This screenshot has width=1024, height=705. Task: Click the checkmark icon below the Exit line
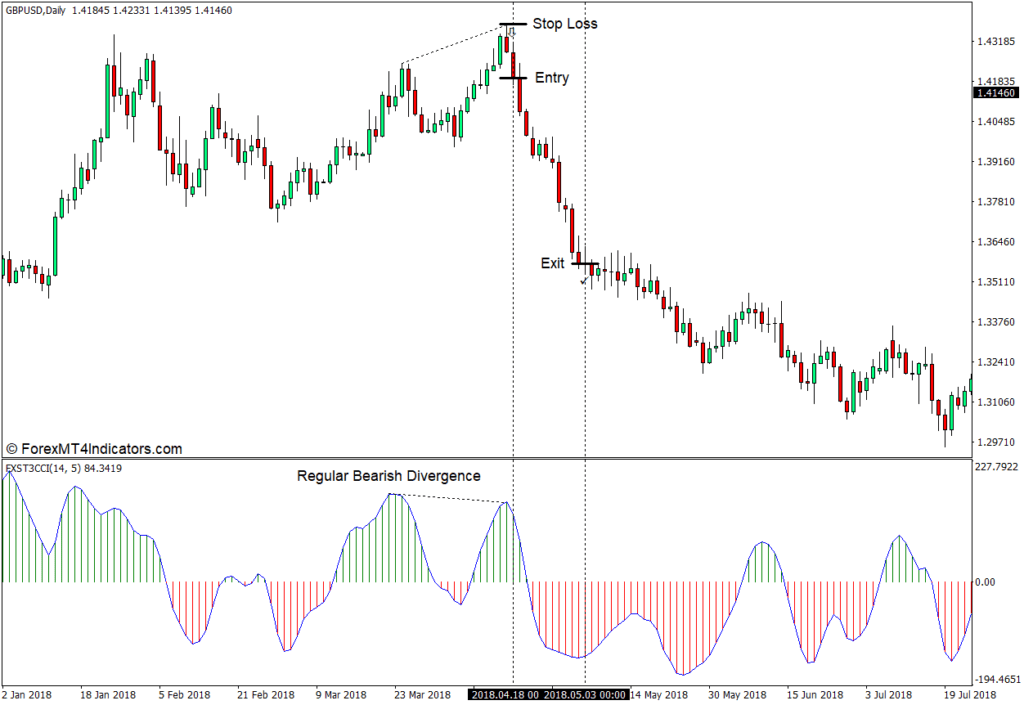coord(584,282)
